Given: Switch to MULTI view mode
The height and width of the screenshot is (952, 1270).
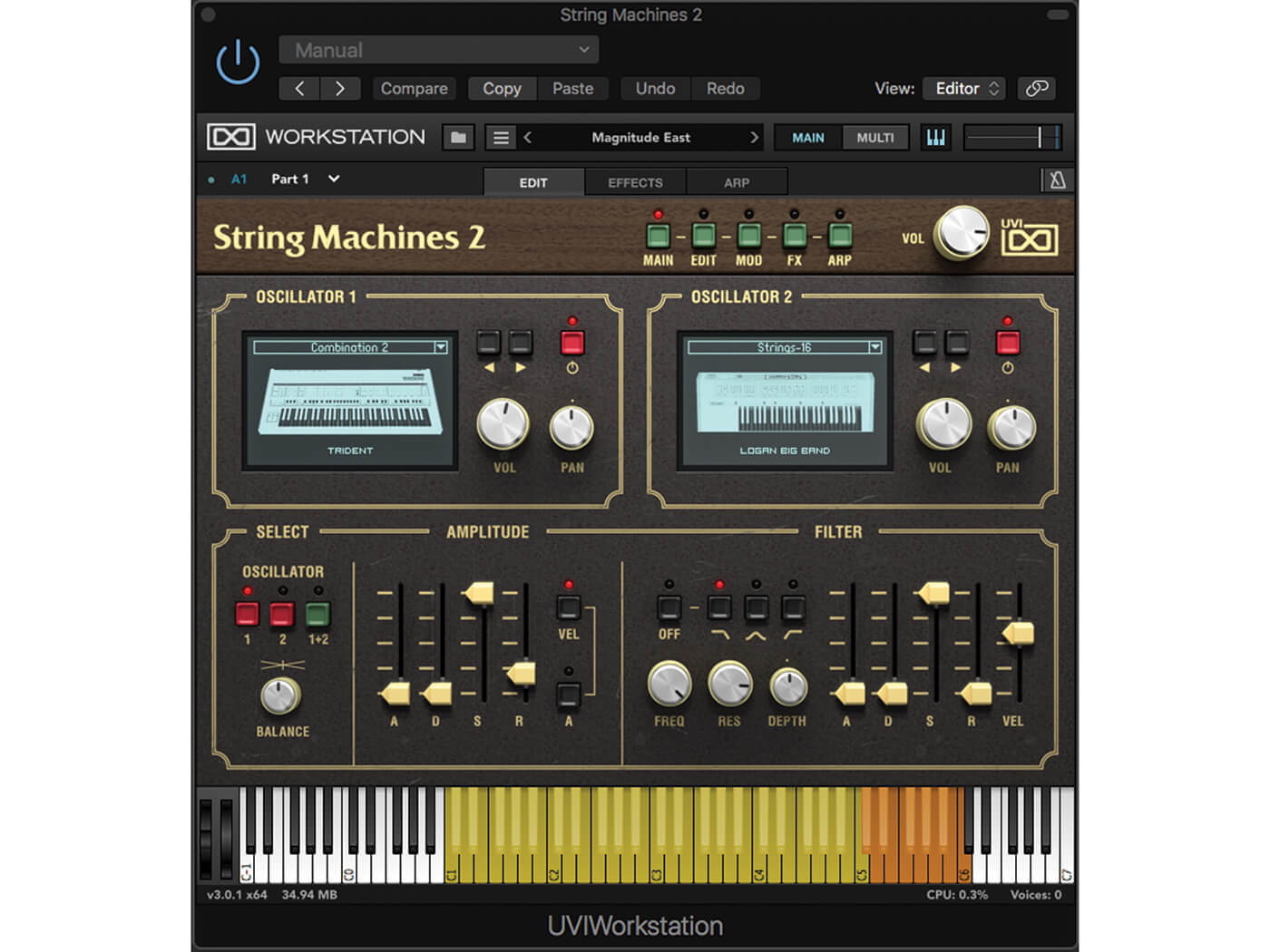Looking at the screenshot, I should click(875, 138).
